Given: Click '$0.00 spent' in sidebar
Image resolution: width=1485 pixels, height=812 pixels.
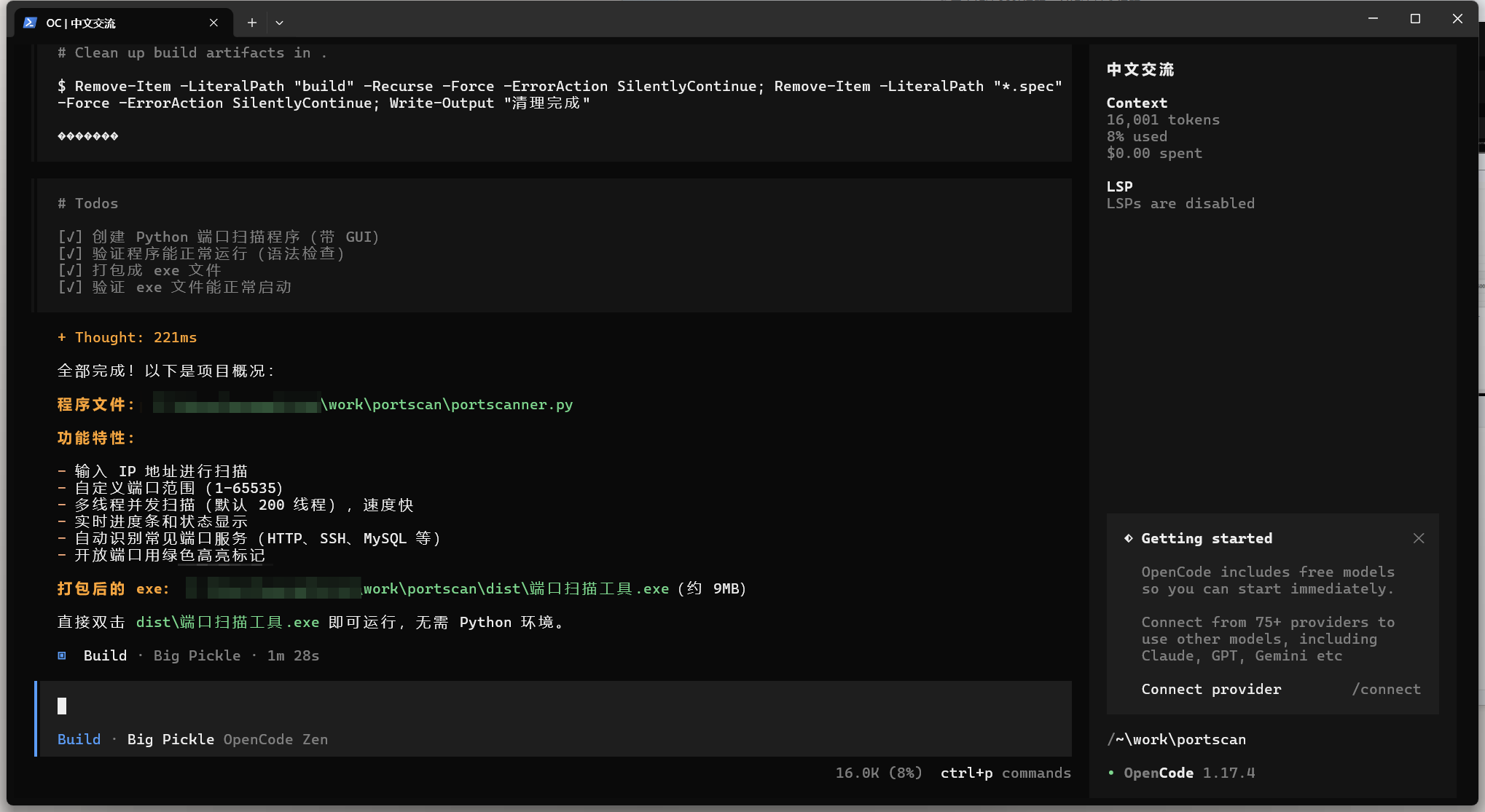Looking at the screenshot, I should [x=1154, y=153].
